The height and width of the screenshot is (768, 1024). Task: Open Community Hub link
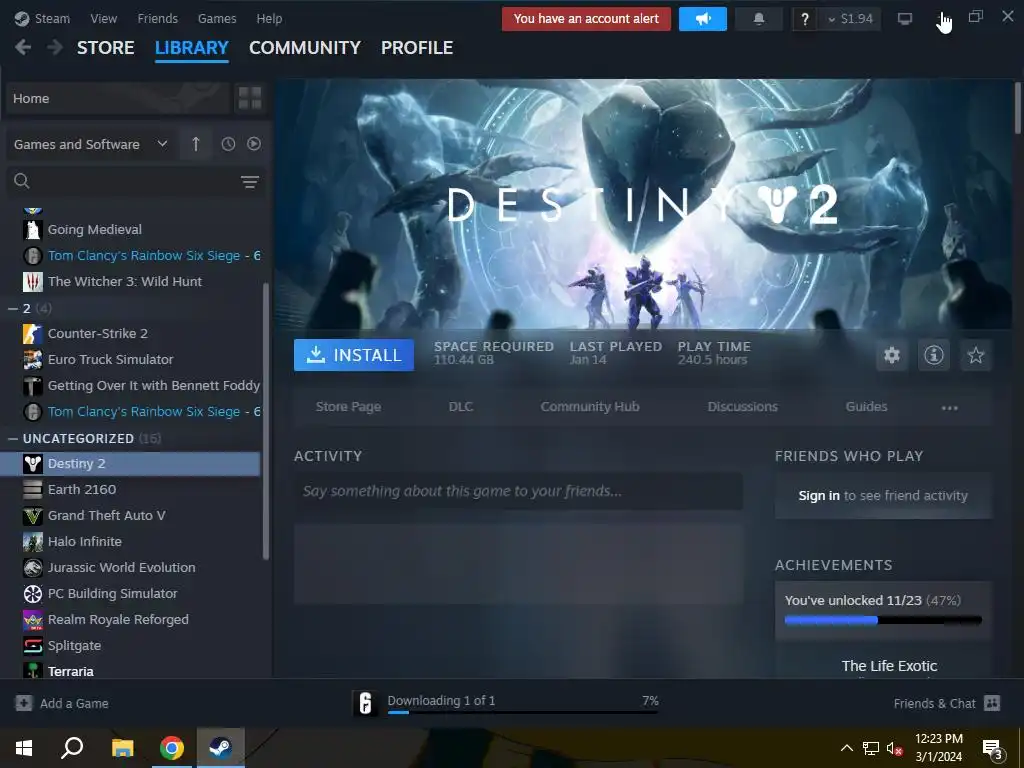pos(590,406)
